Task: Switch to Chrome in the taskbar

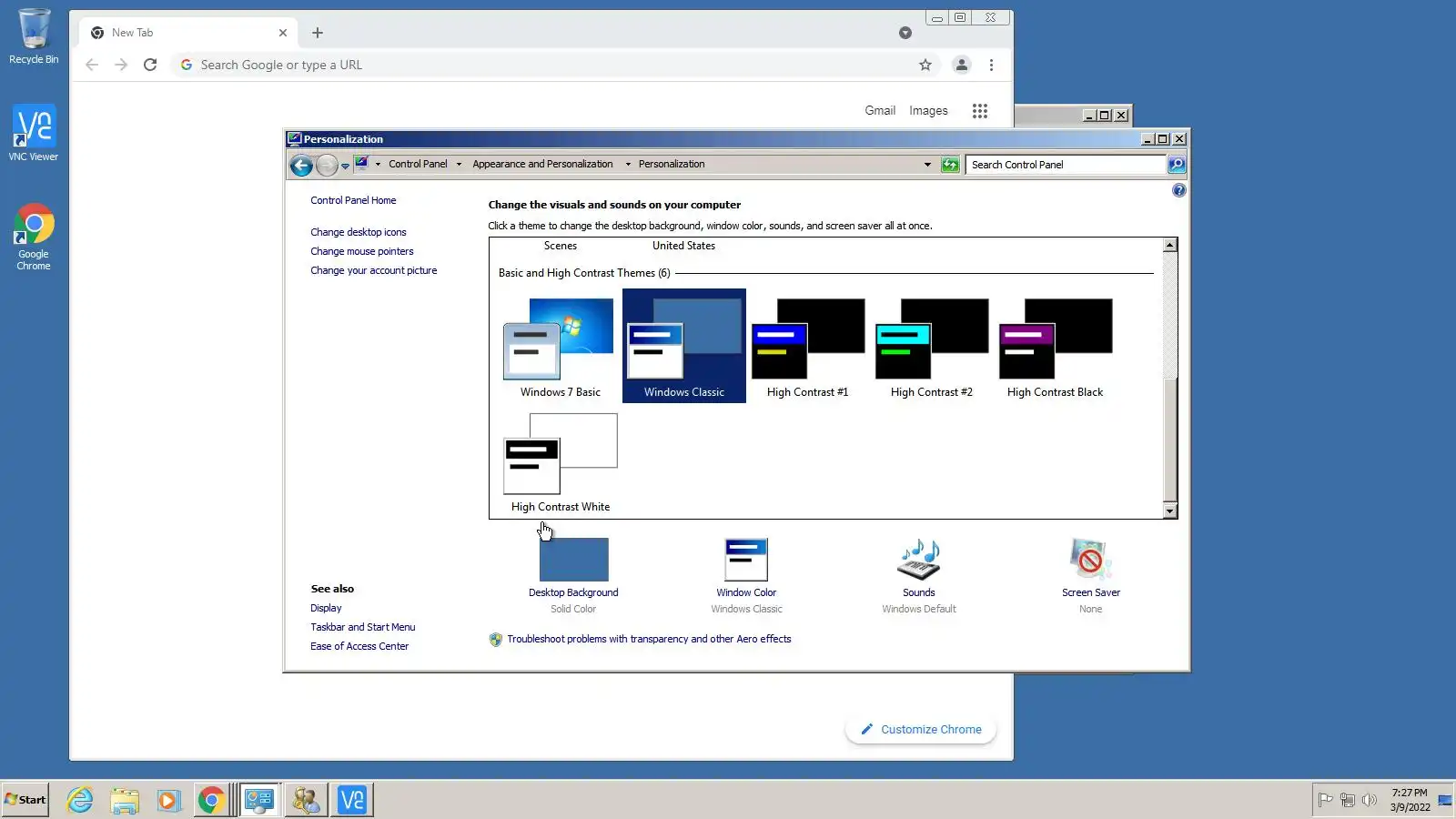Action: pyautogui.click(x=211, y=800)
